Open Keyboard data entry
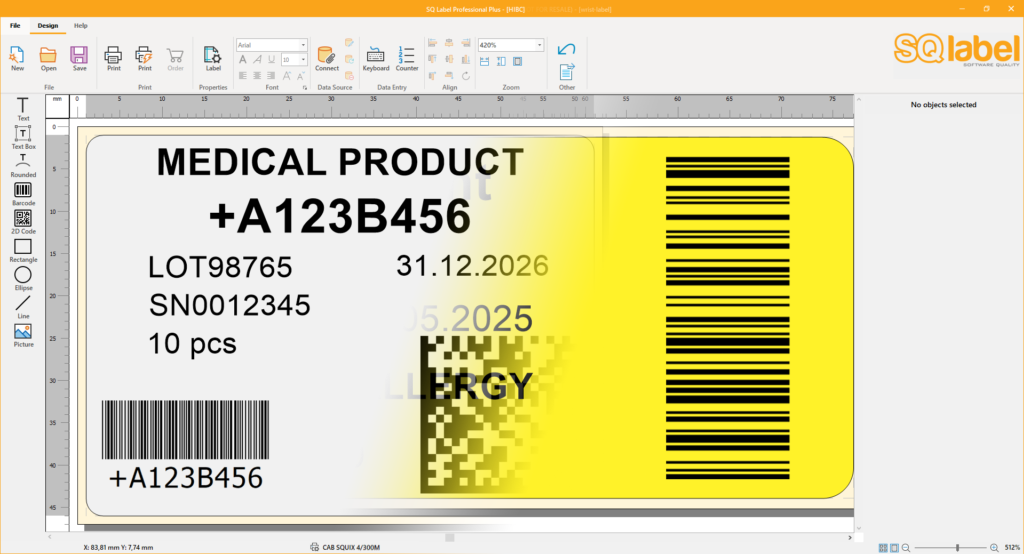 [x=376, y=56]
